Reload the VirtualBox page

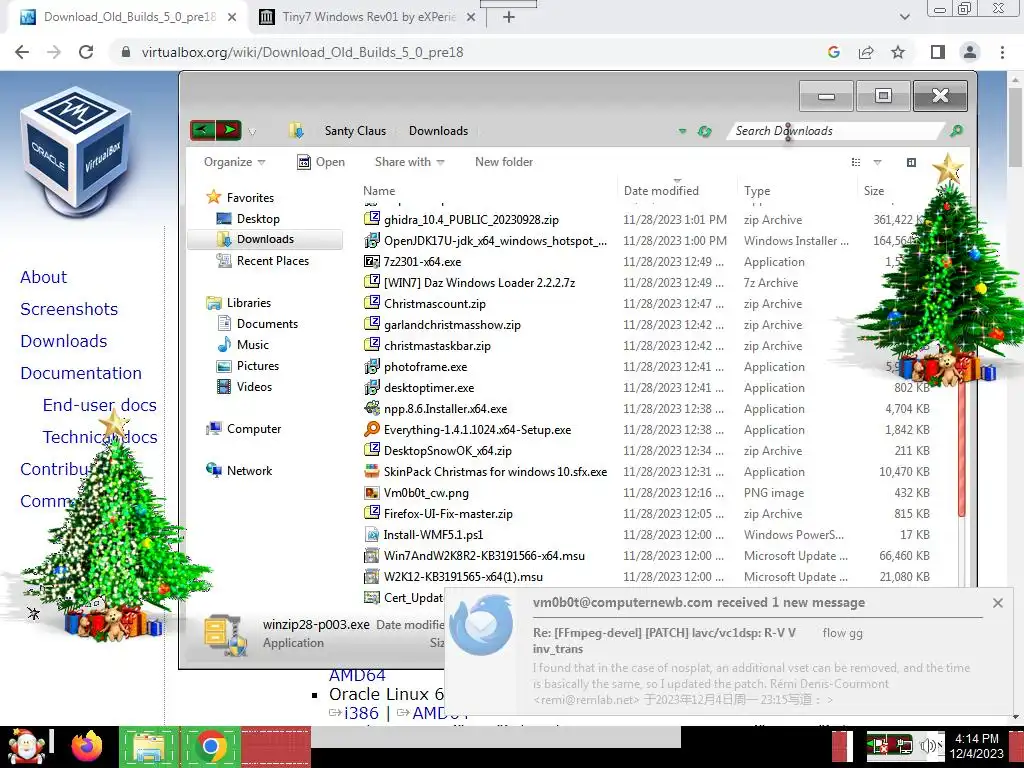[x=86, y=52]
